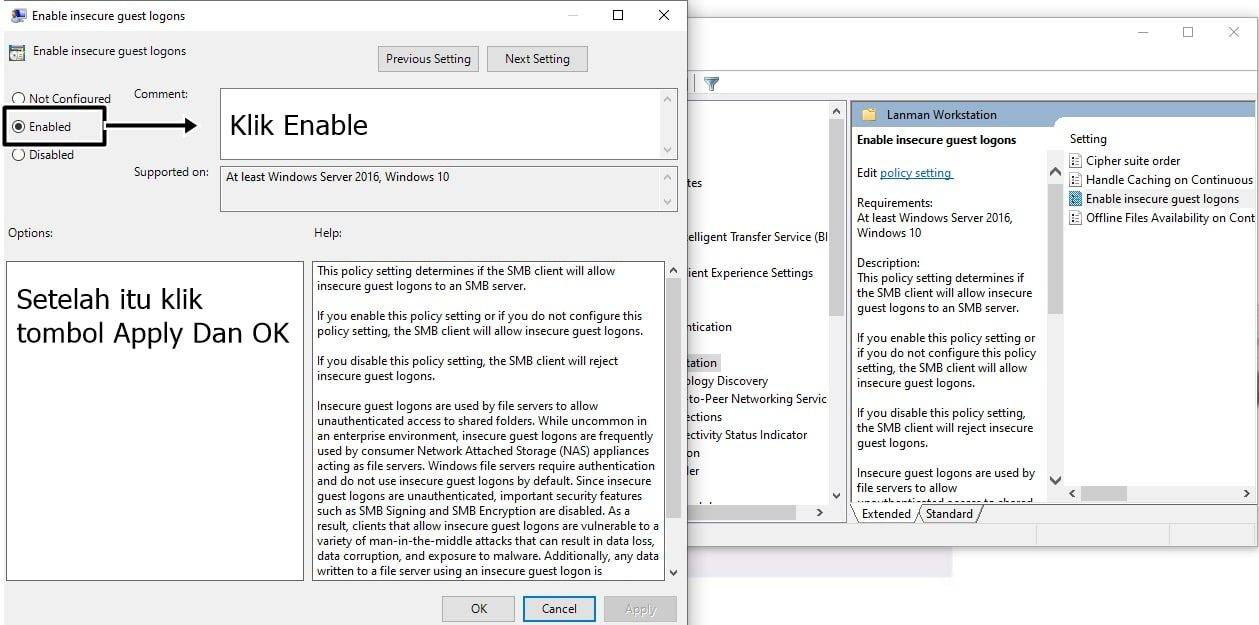The width and height of the screenshot is (1259, 625).
Task: Click the Handle Caching on Continuous icon
Action: pyautogui.click(x=1076, y=180)
